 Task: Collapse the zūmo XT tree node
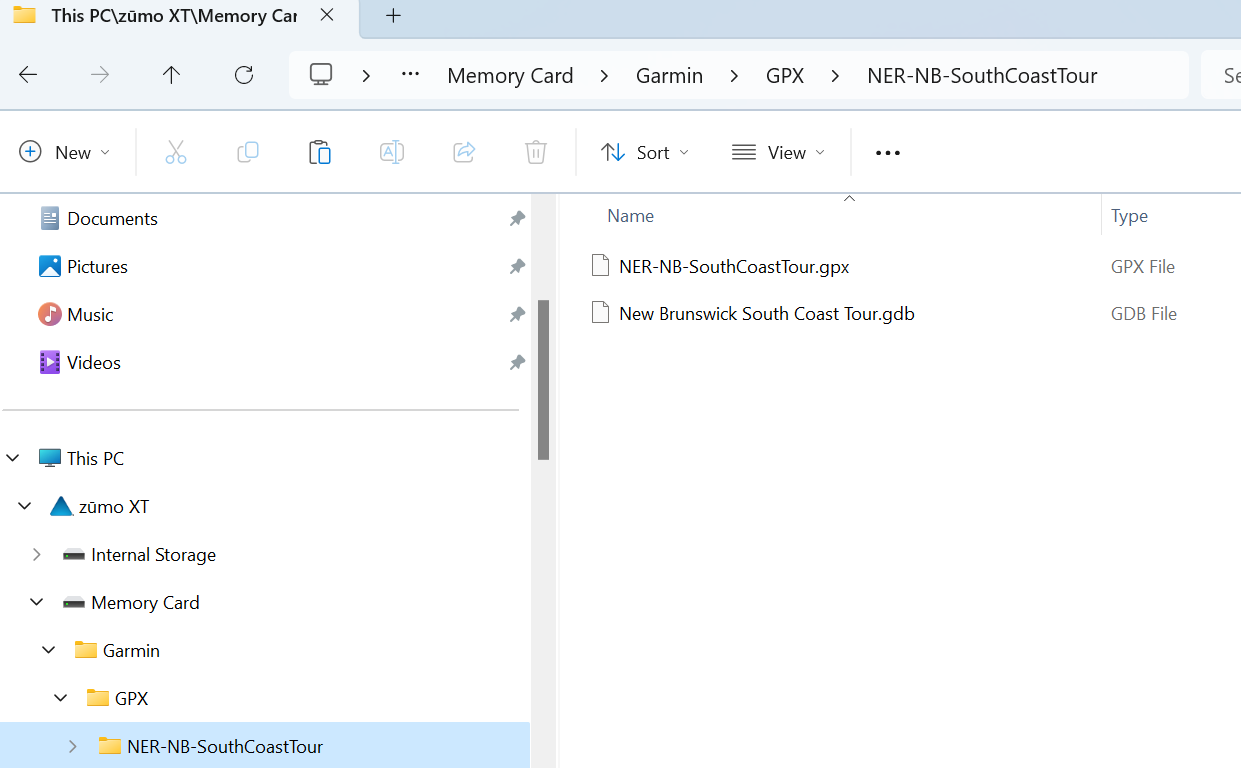pyautogui.click(x=25, y=506)
